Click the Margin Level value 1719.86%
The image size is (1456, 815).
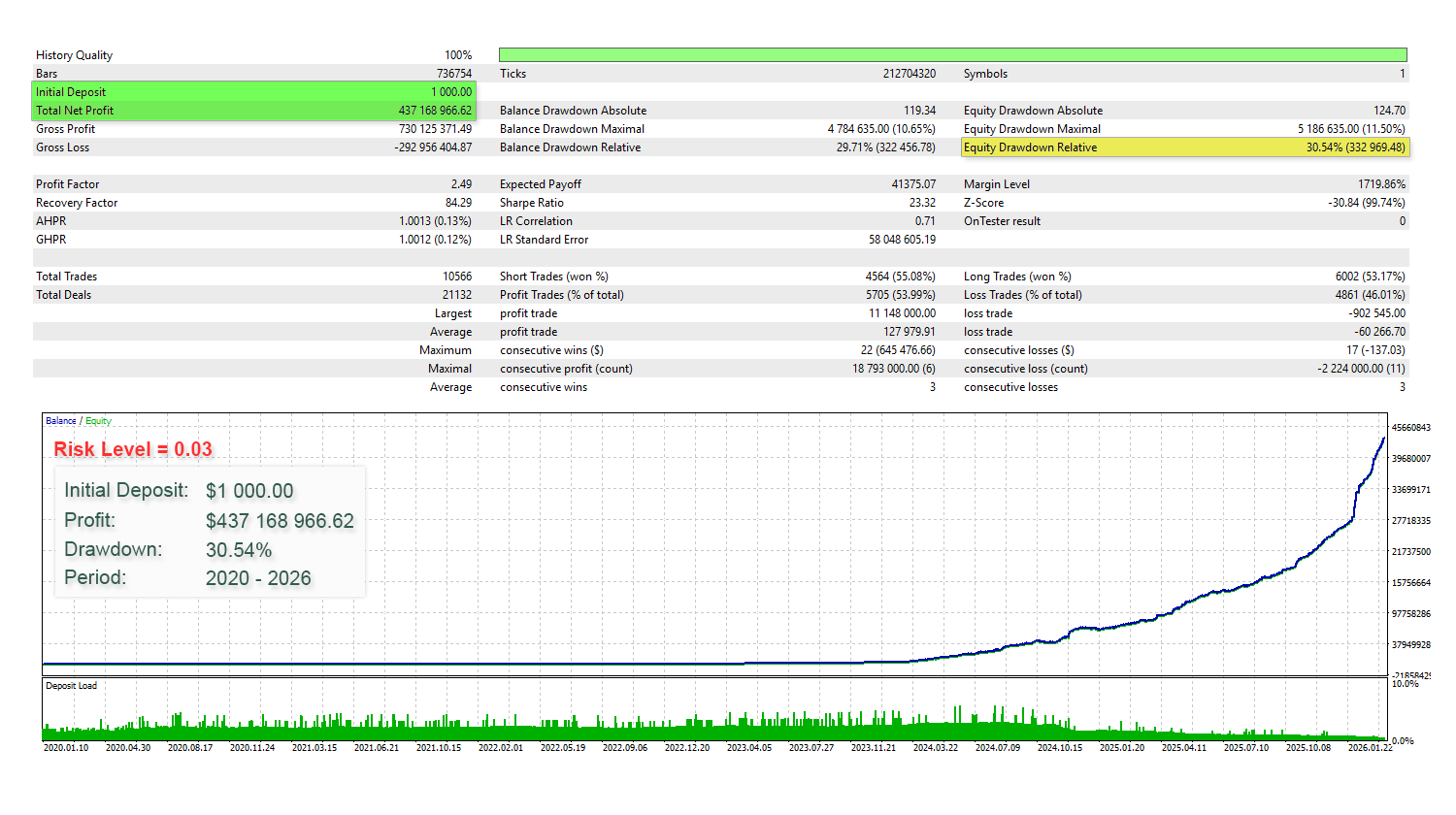click(x=1381, y=184)
